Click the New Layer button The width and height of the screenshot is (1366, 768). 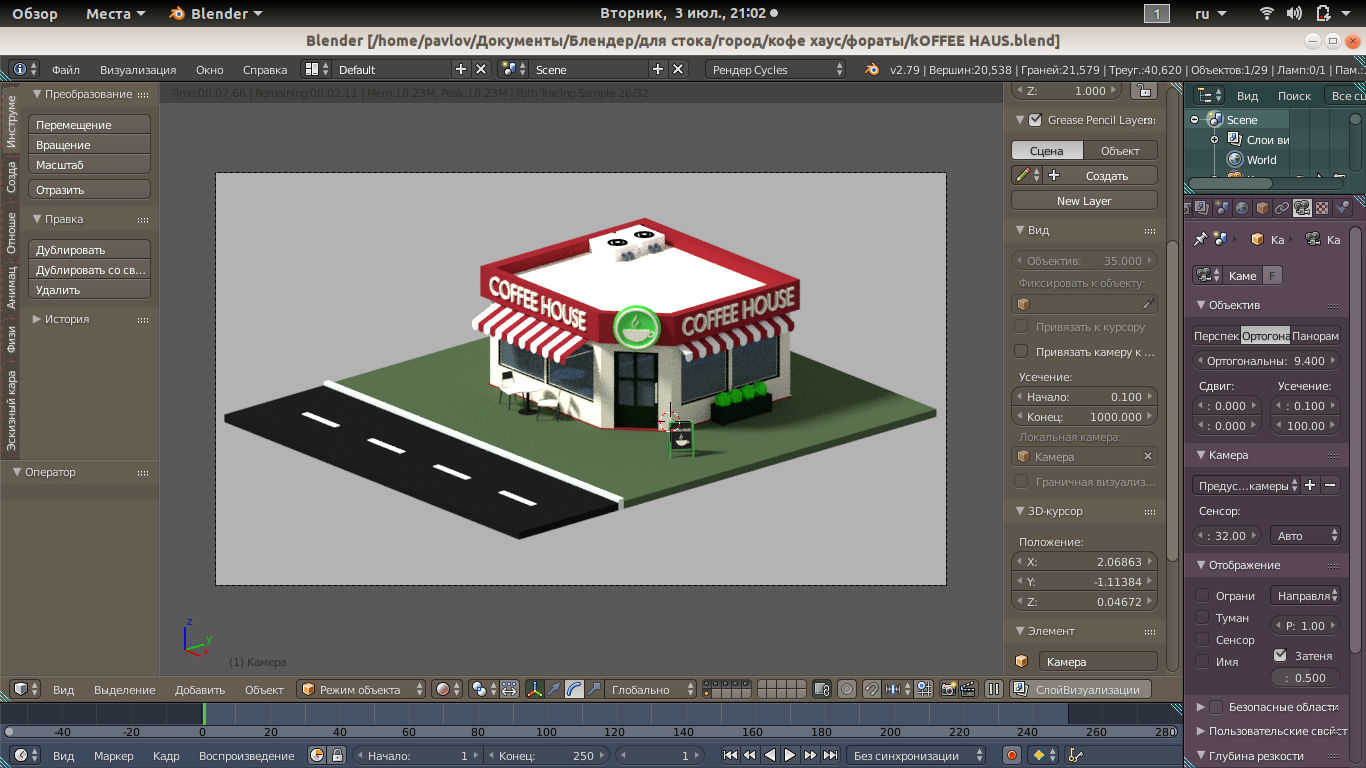pyautogui.click(x=1084, y=201)
